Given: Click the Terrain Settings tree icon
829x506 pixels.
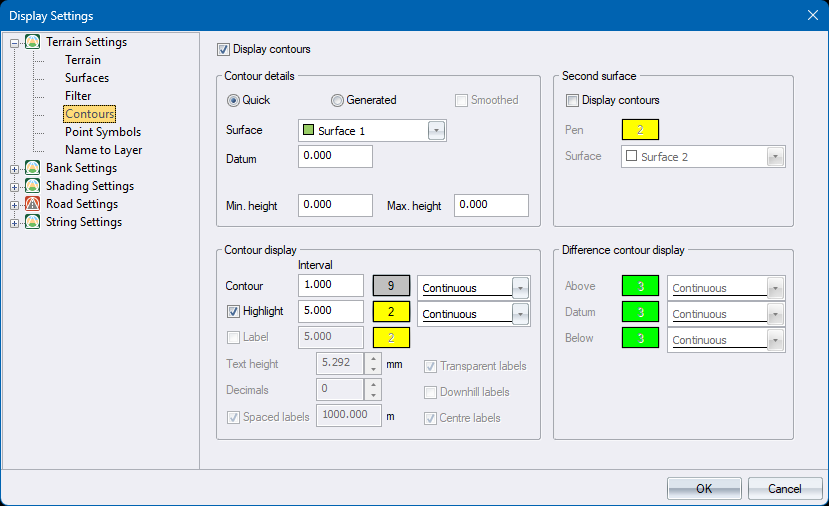Looking at the screenshot, I should point(33,42).
